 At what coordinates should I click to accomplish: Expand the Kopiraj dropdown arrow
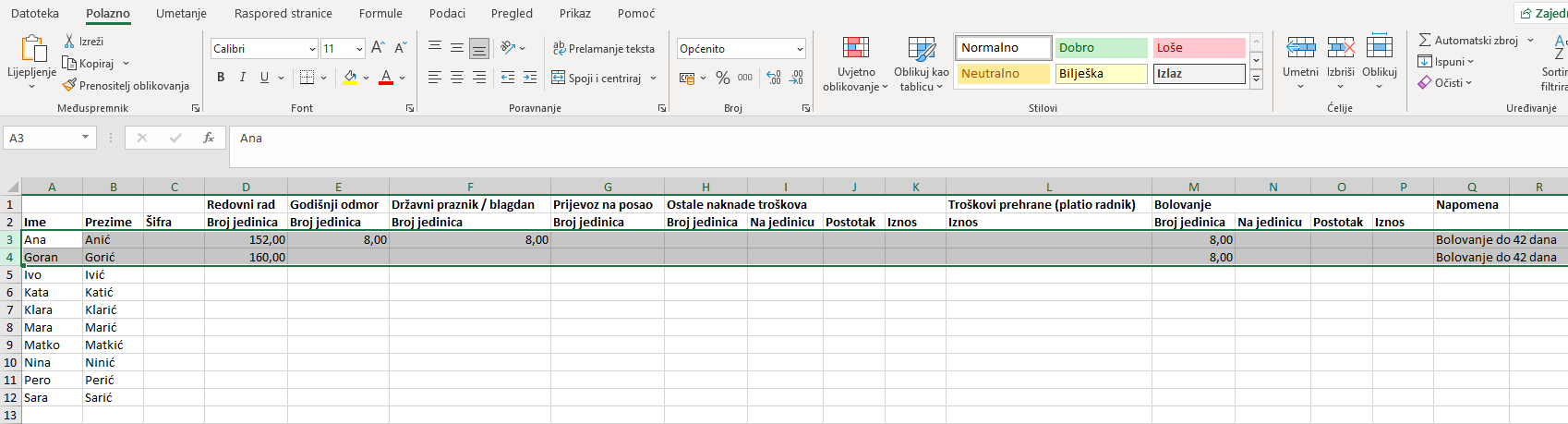(126, 64)
